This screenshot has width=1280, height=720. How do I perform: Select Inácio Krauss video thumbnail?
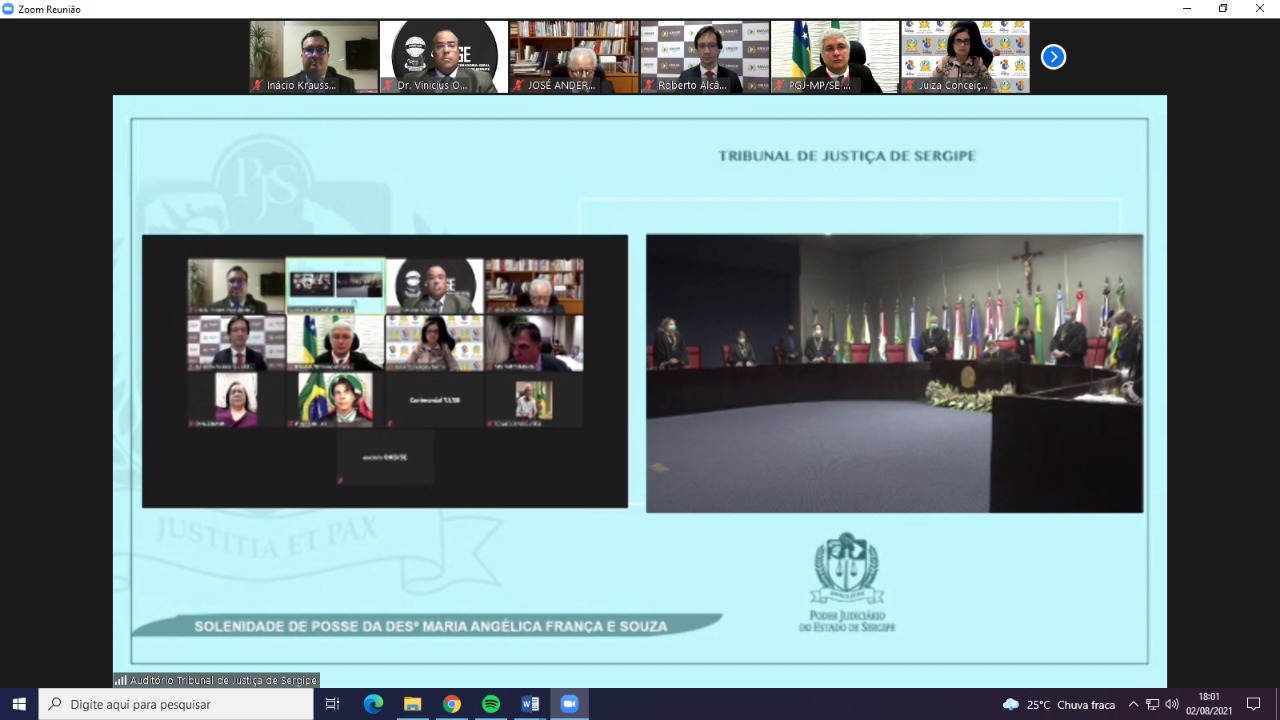pyautogui.click(x=314, y=57)
